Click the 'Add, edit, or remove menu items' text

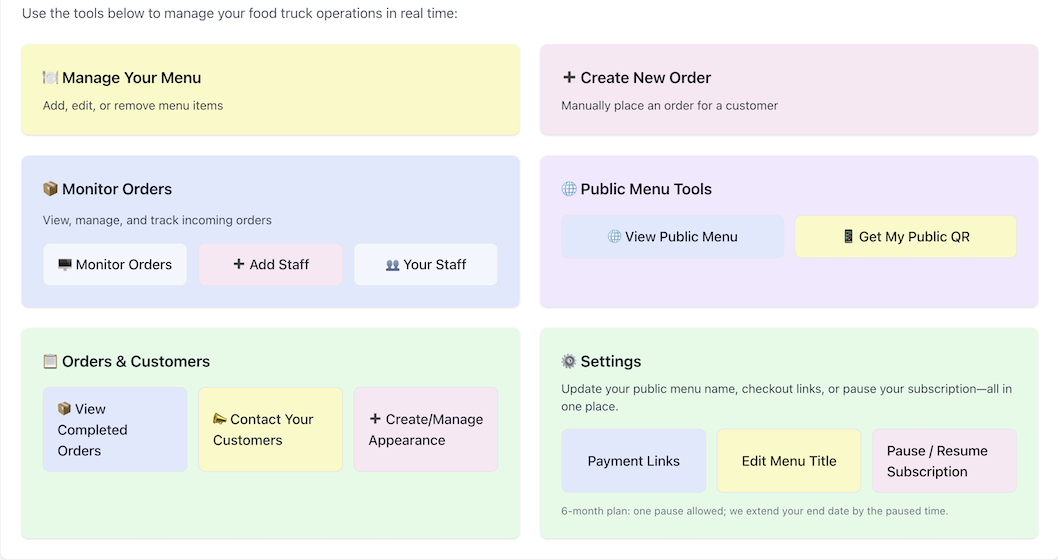click(133, 105)
